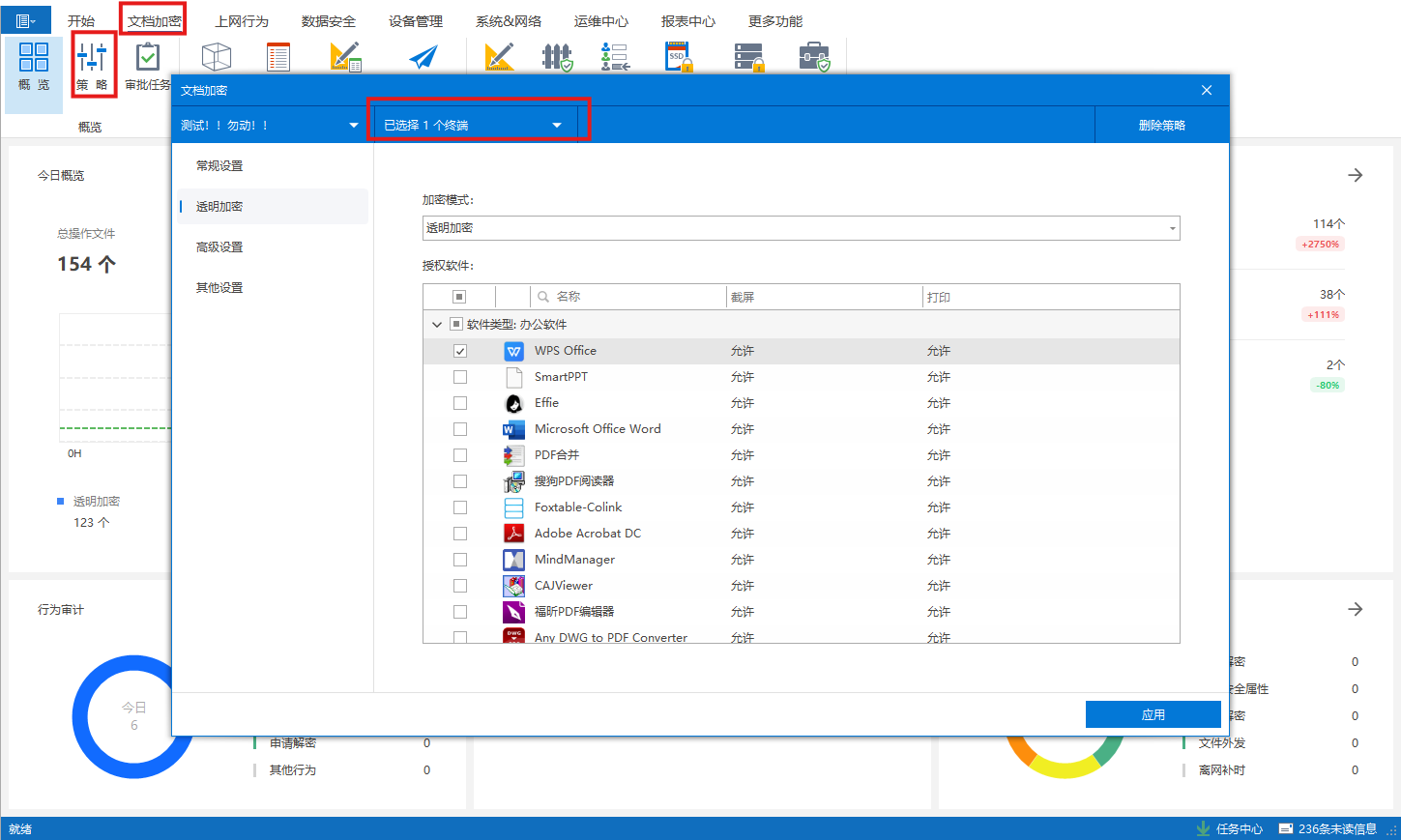
Task: Uncheck the WPS Office checkbox
Action: (x=460, y=351)
